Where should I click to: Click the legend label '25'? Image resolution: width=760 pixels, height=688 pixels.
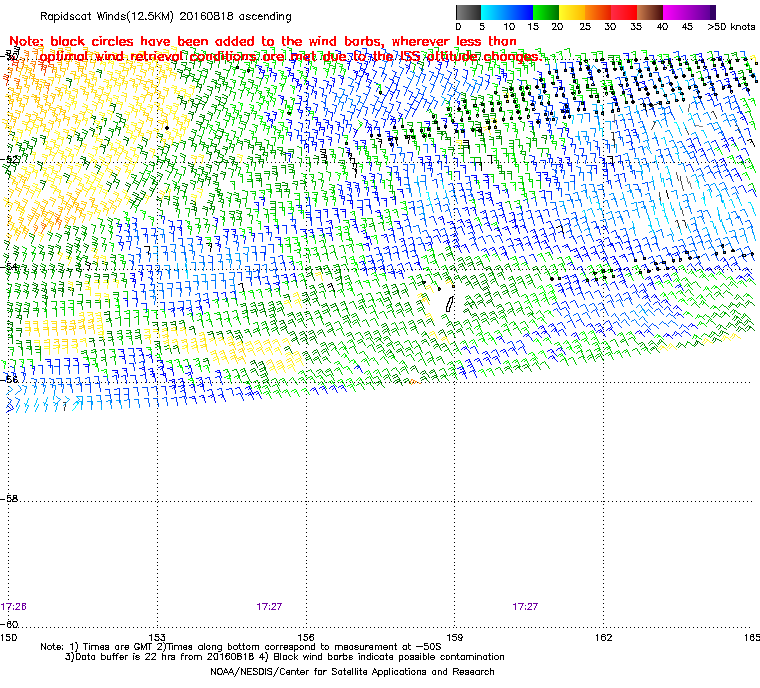(585, 27)
